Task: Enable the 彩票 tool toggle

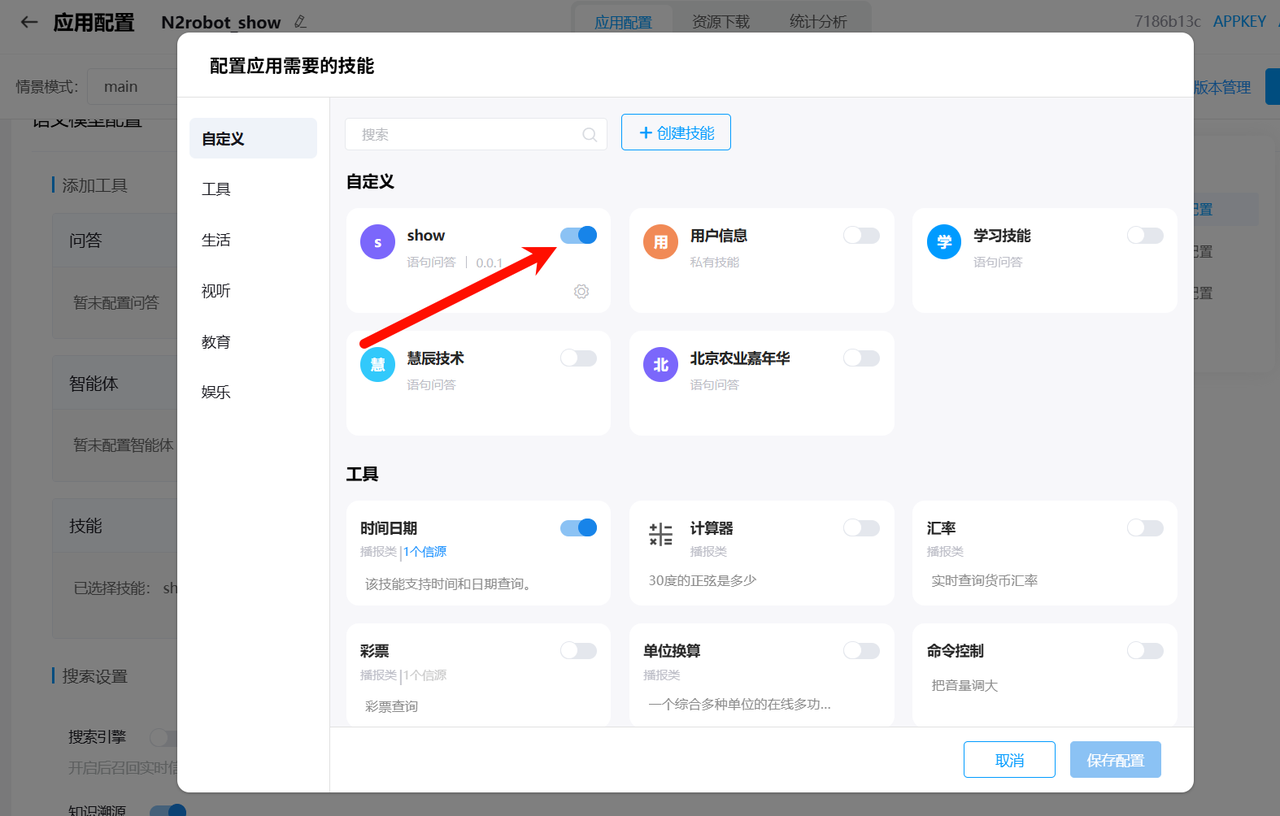Action: point(578,651)
